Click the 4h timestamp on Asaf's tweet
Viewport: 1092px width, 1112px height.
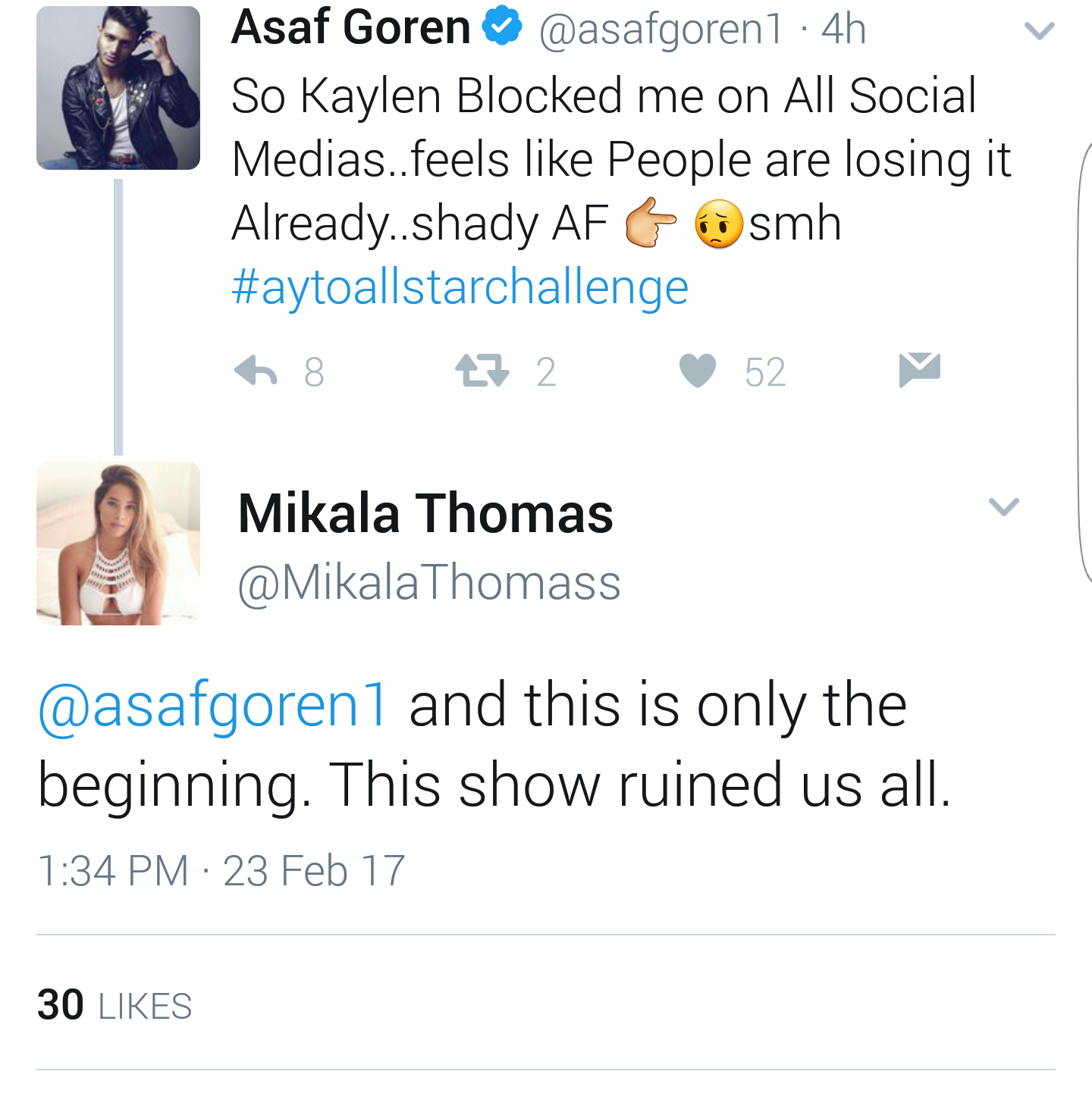(x=843, y=29)
